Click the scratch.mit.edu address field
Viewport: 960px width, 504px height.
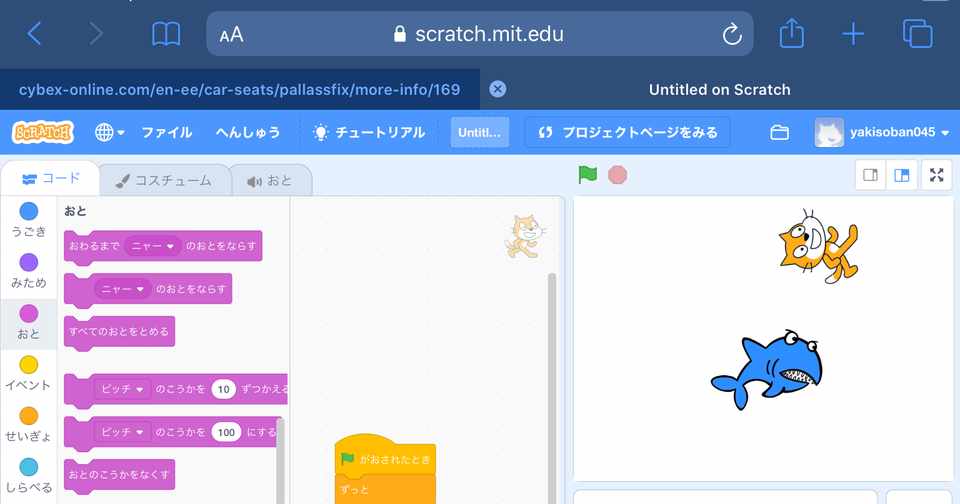pyautogui.click(x=479, y=34)
